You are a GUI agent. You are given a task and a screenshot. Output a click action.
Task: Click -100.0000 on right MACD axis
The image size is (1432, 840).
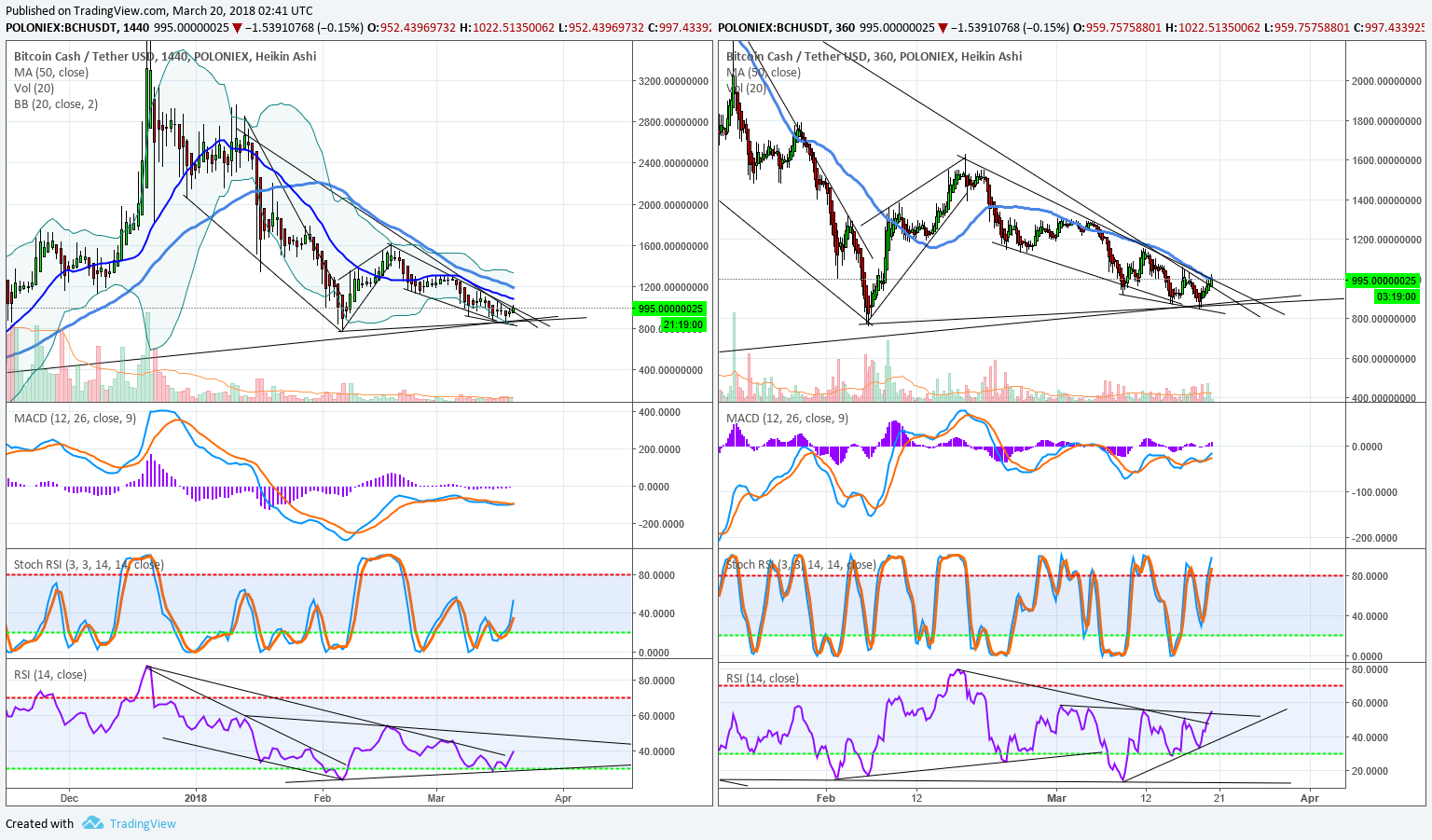click(x=1376, y=492)
